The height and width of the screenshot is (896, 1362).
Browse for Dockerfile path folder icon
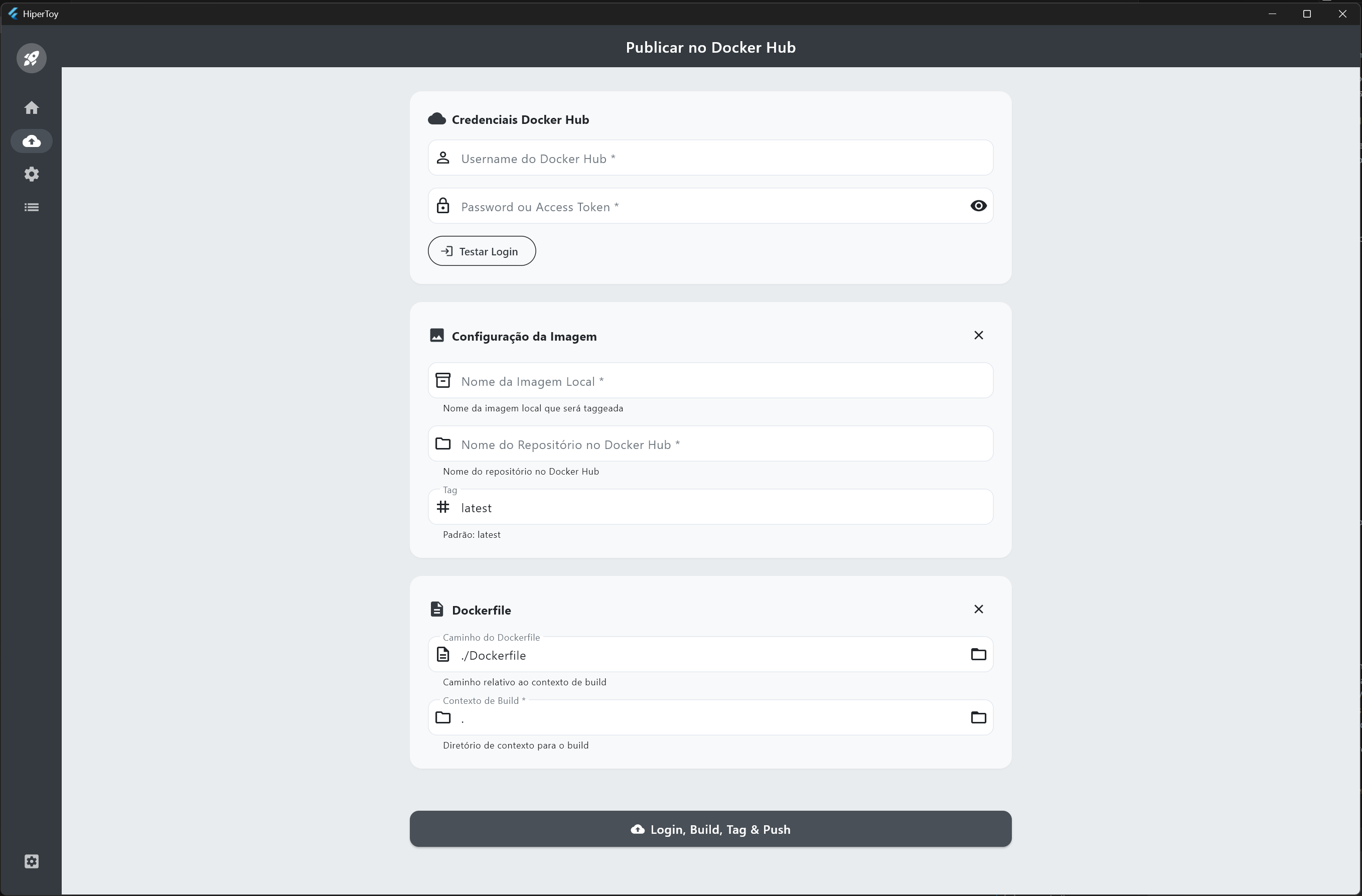978,654
